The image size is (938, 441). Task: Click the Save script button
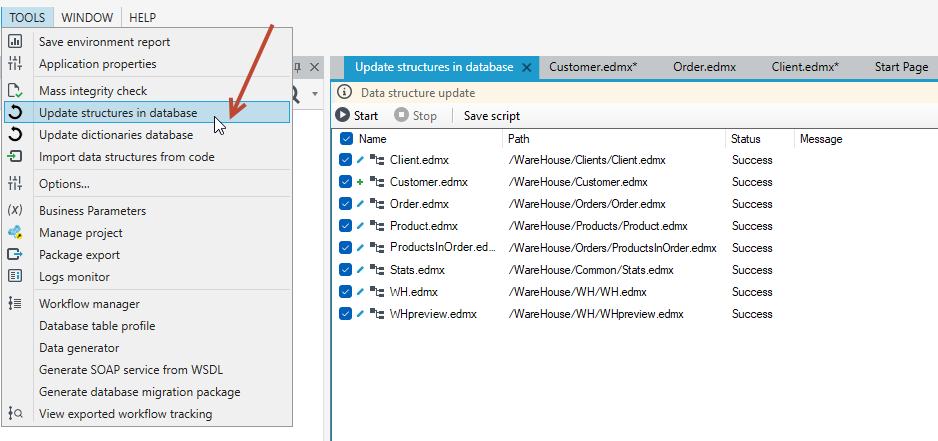point(492,115)
